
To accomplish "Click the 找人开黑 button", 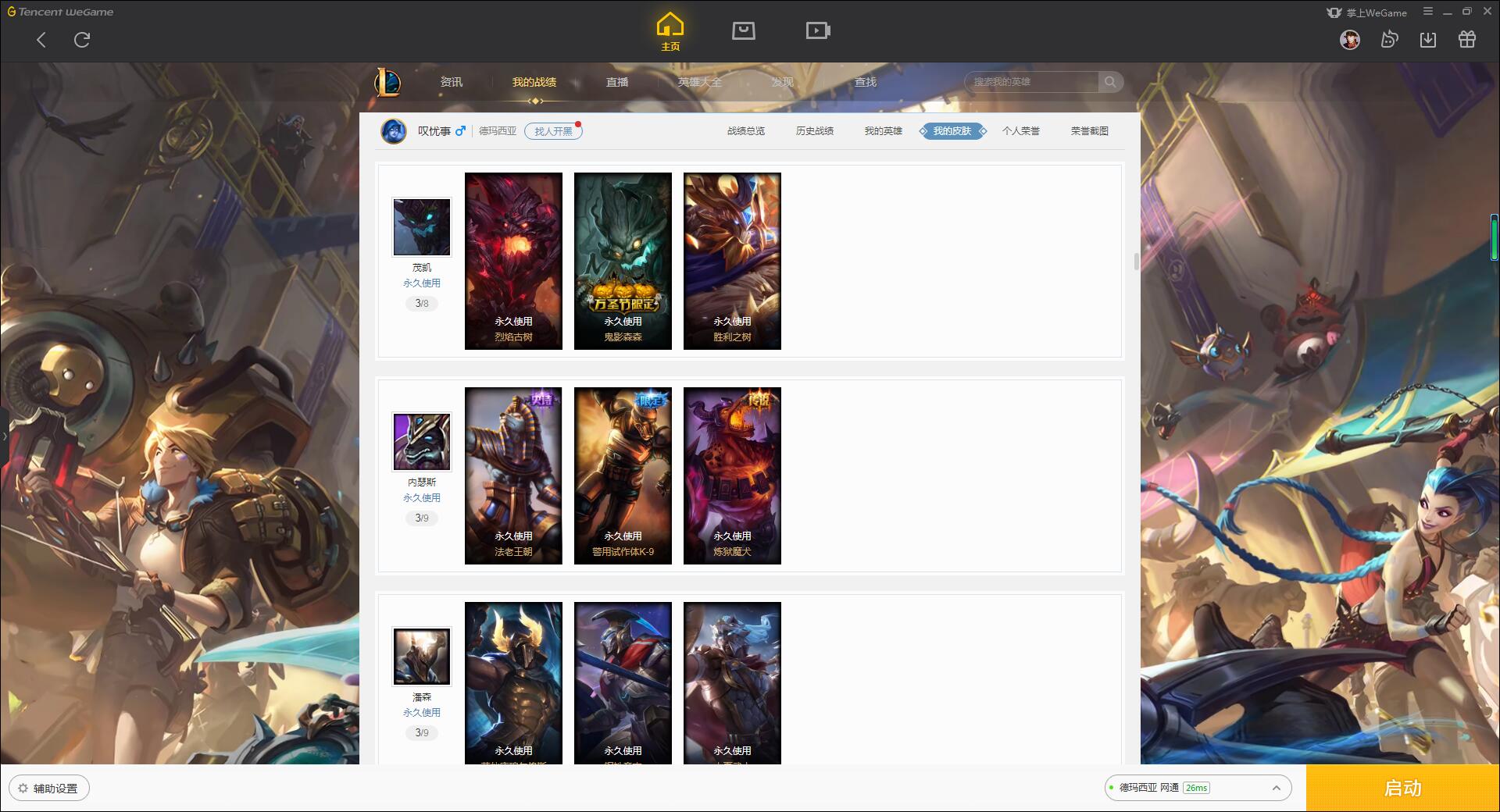I will click(x=553, y=131).
